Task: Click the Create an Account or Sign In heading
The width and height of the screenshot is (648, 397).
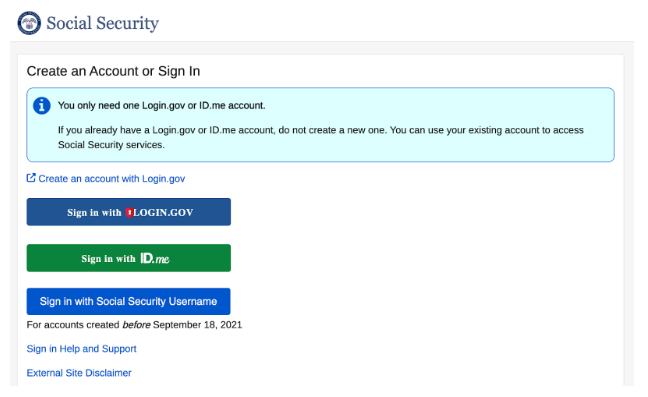Action: tap(113, 71)
